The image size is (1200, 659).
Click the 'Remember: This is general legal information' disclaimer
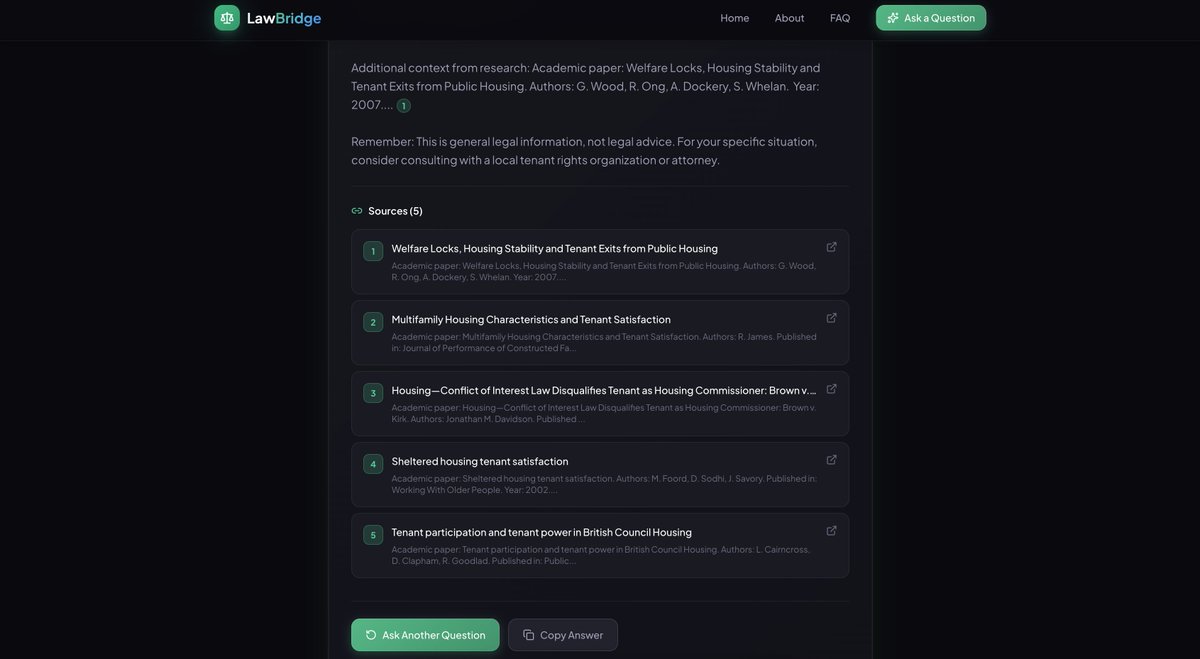(584, 150)
